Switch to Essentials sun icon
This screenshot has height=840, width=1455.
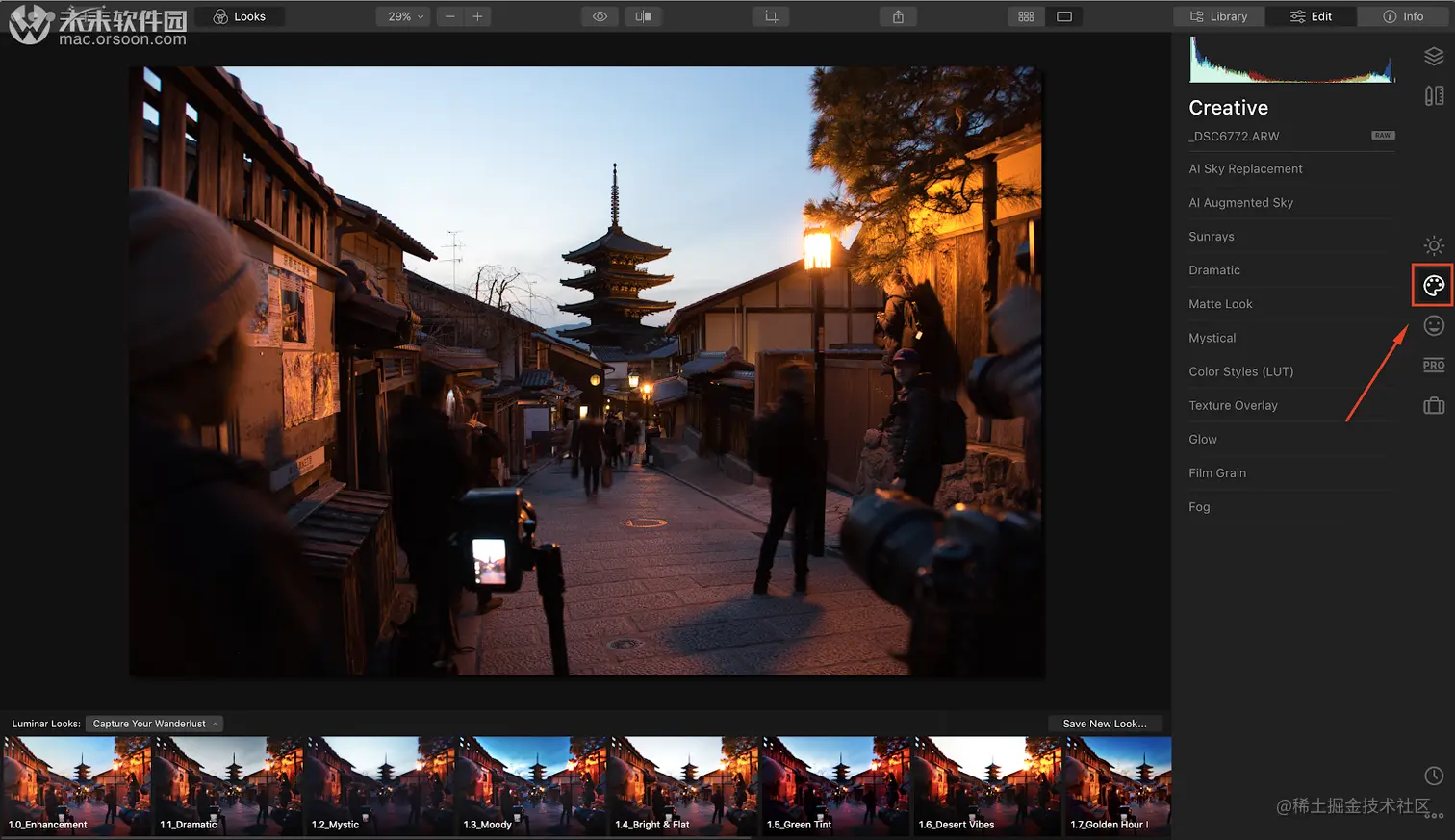pyautogui.click(x=1433, y=245)
